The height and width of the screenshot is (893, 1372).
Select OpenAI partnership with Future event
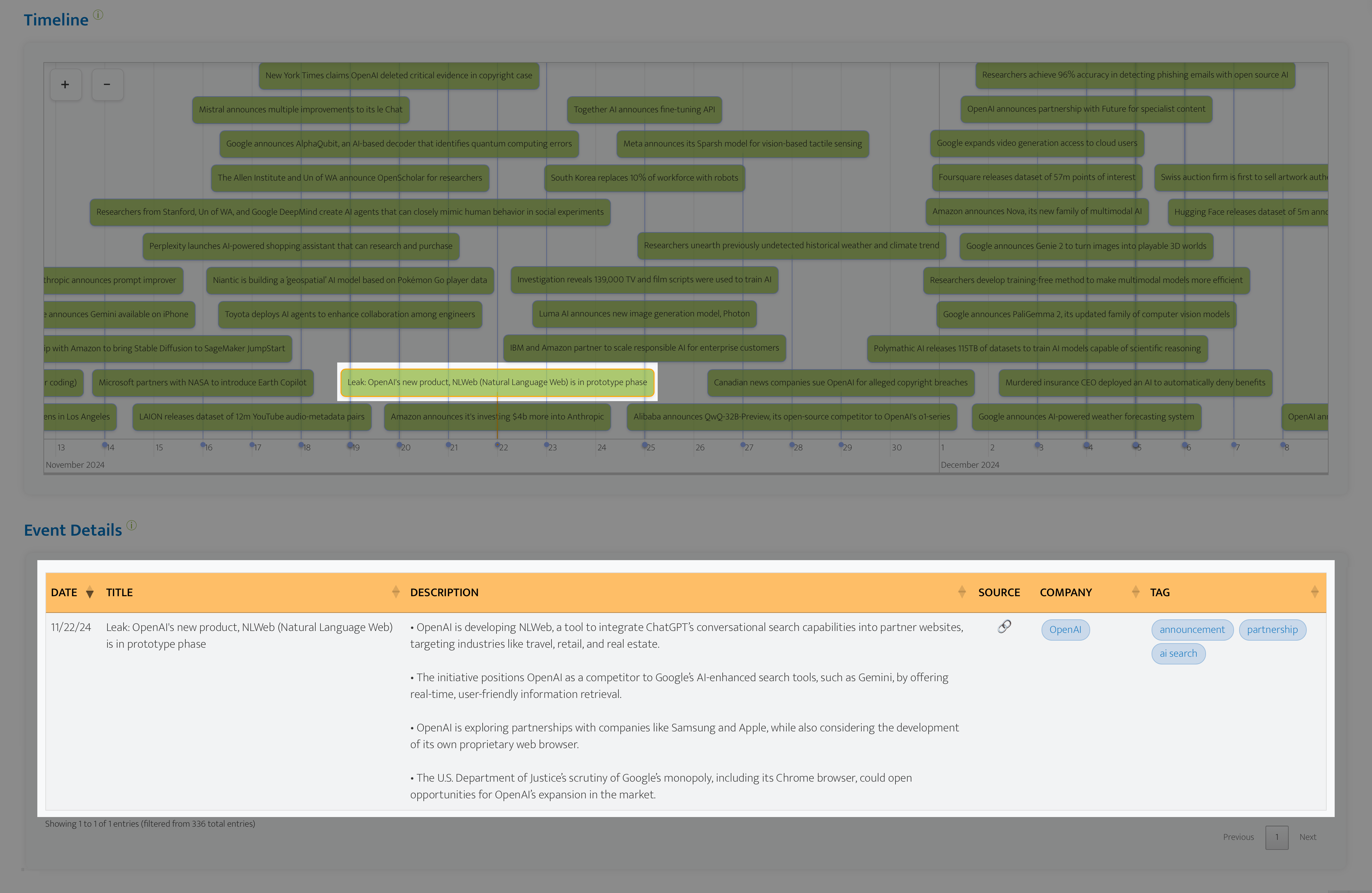click(1086, 109)
